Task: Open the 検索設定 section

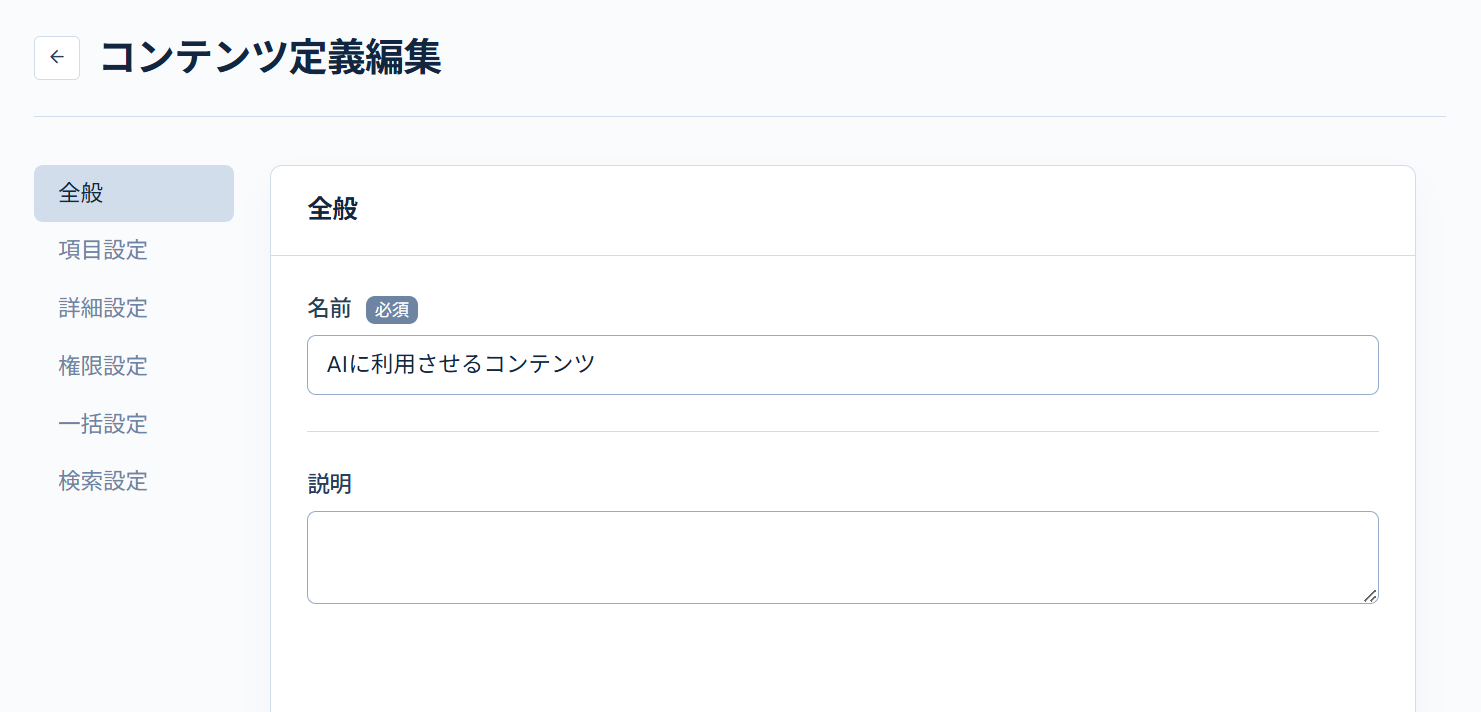Action: 101,481
